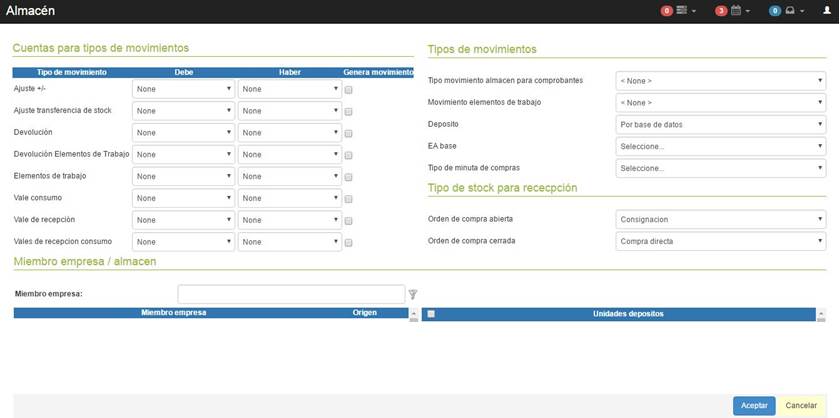Click the filter funnel icon beside Miembro empresa
The width and height of the screenshot is (840, 418).
(x=412, y=294)
